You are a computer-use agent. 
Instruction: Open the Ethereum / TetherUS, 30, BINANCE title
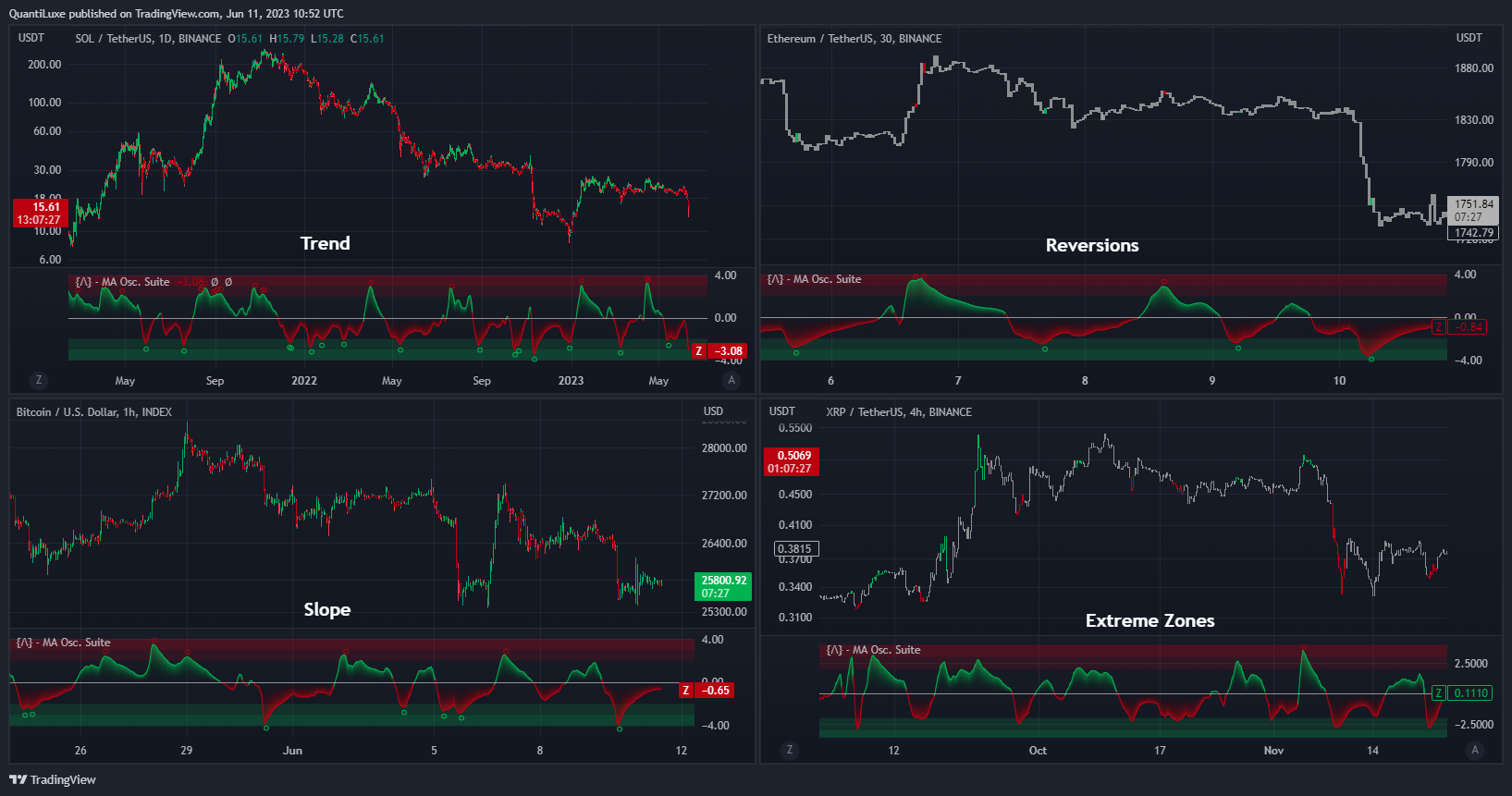pyautogui.click(x=854, y=39)
